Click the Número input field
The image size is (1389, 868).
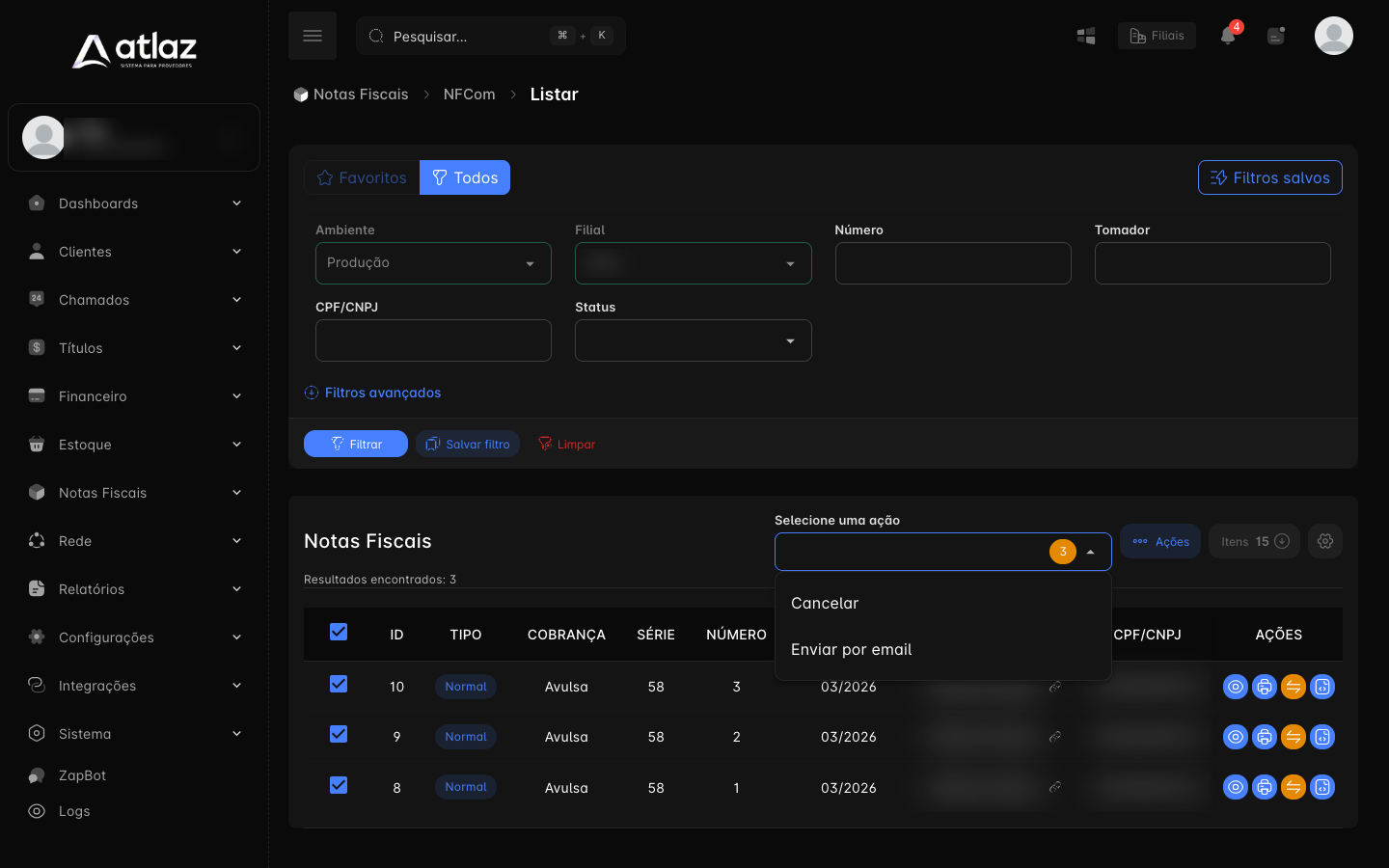coord(953,263)
